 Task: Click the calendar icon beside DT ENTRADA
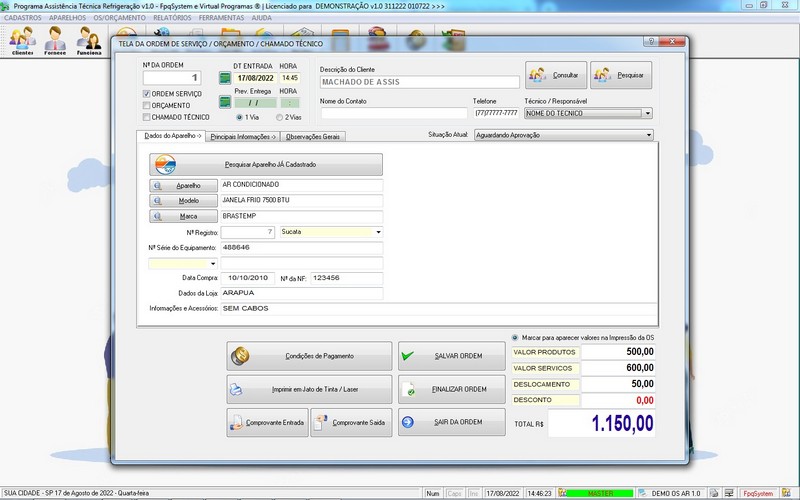pos(225,78)
